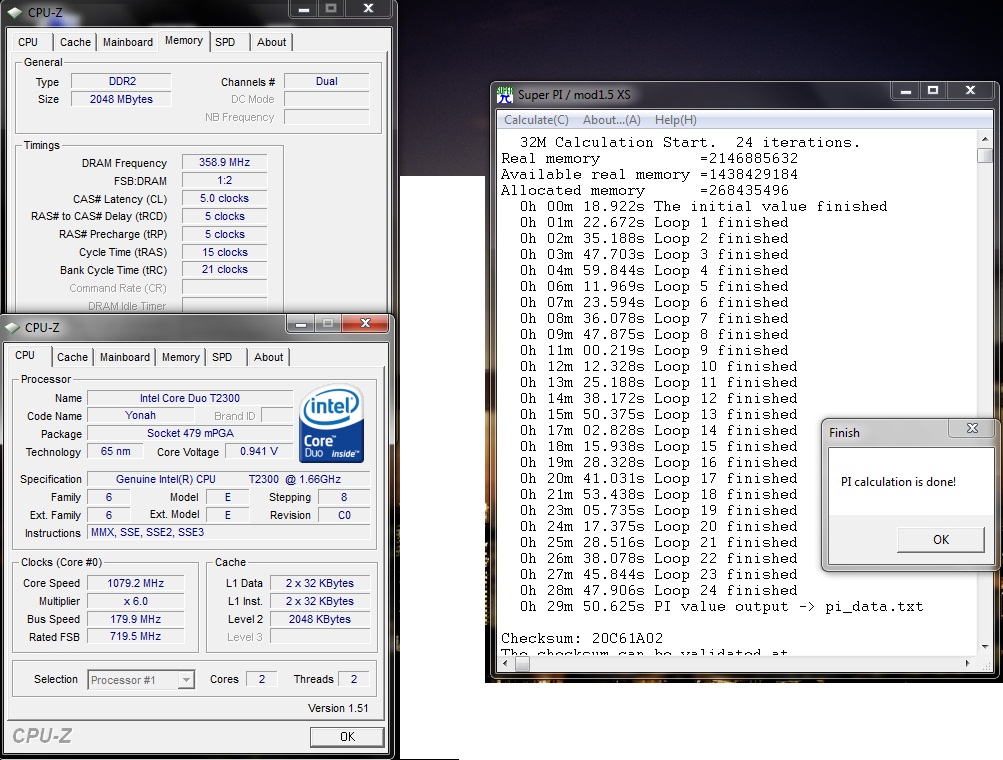Click the Size value 2048 MBytes
1003x760 pixels.
(x=122, y=99)
